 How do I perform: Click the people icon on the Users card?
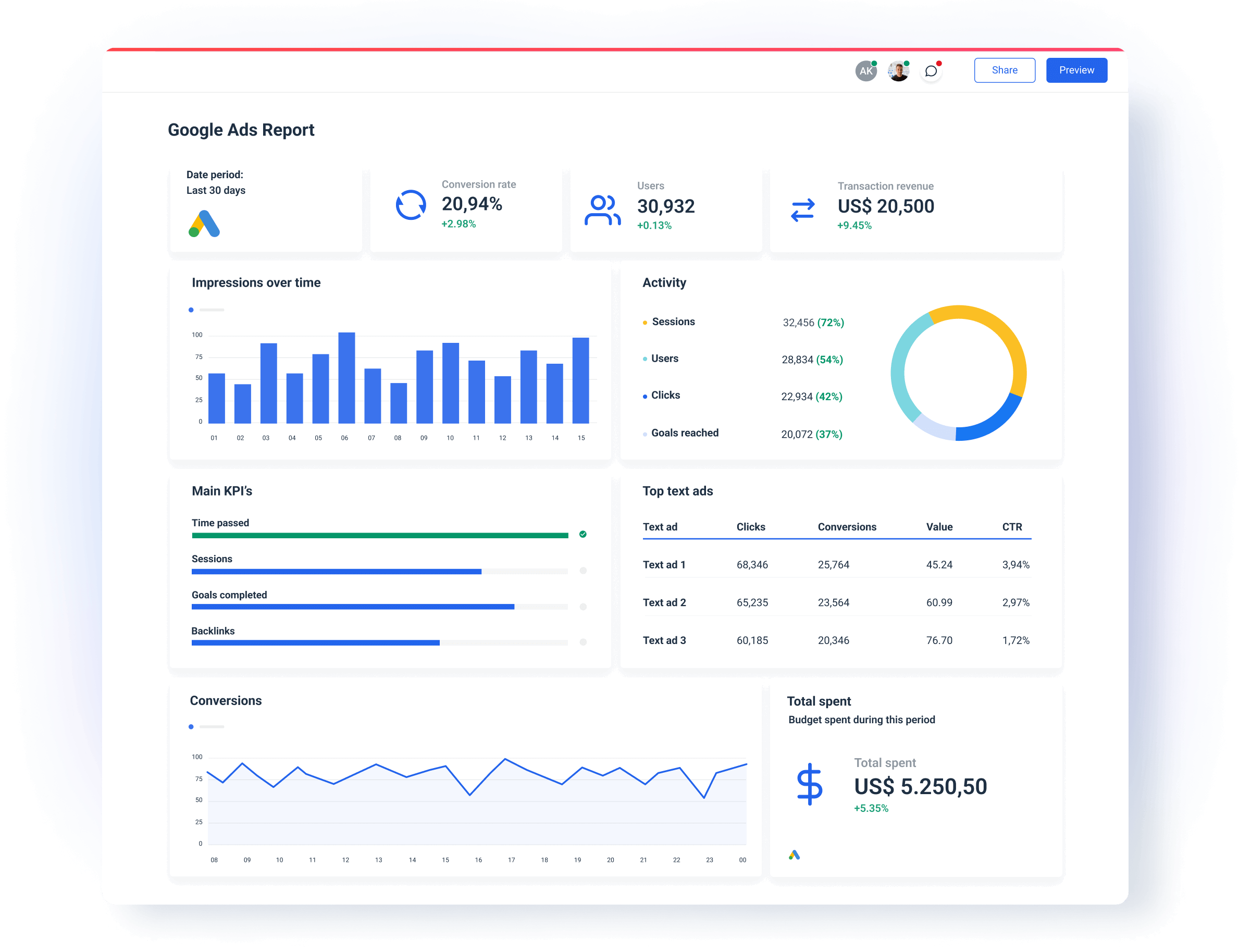point(602,209)
